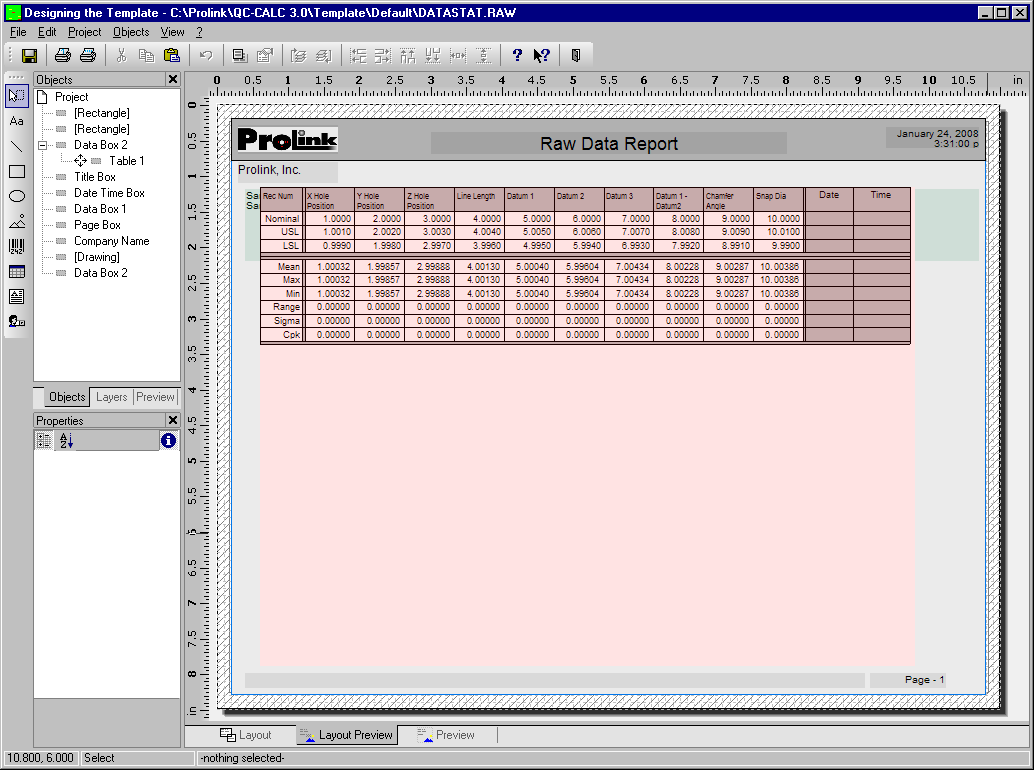Image resolution: width=1034 pixels, height=770 pixels.
Task: Collapse the Data Box 2 tree node
Action: pos(43,145)
